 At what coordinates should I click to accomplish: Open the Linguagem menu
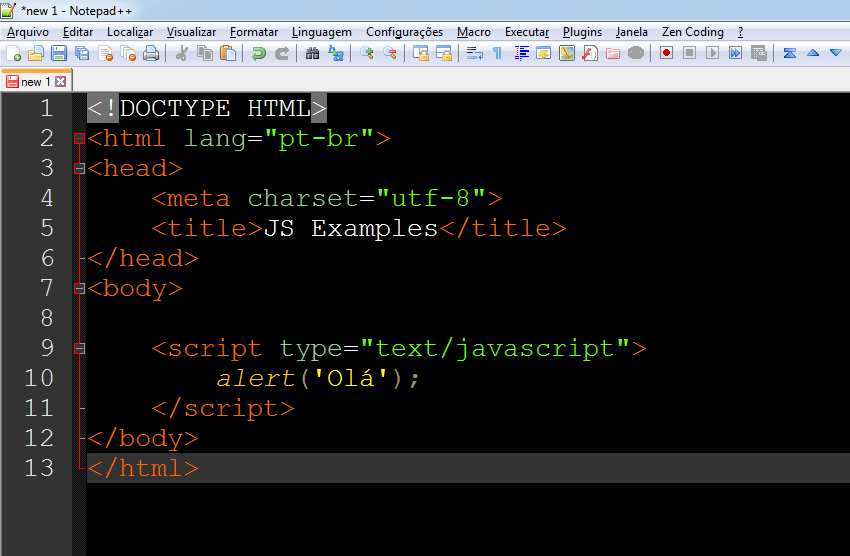[x=321, y=32]
